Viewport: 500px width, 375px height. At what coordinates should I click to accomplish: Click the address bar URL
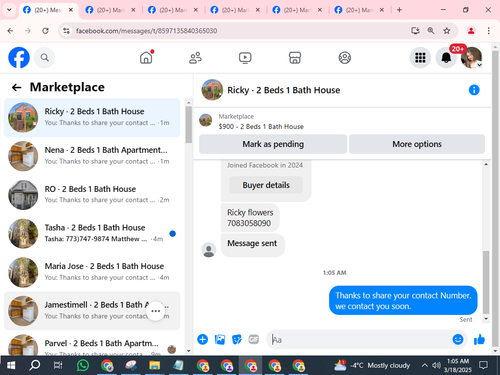click(x=146, y=31)
